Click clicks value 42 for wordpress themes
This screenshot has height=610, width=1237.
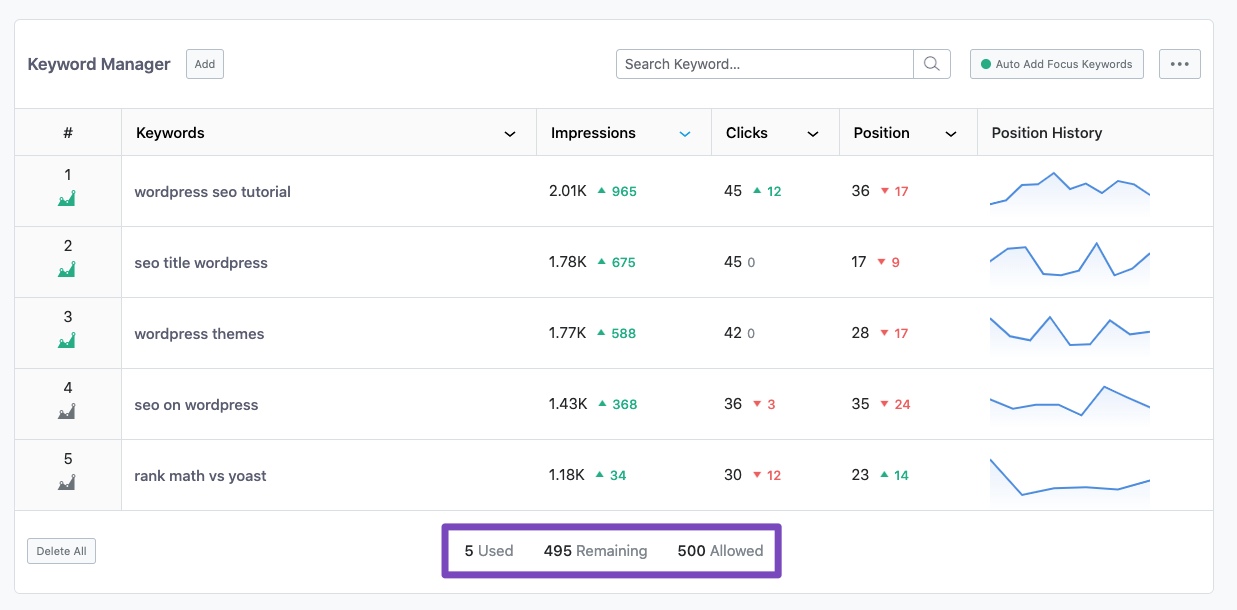(x=733, y=333)
